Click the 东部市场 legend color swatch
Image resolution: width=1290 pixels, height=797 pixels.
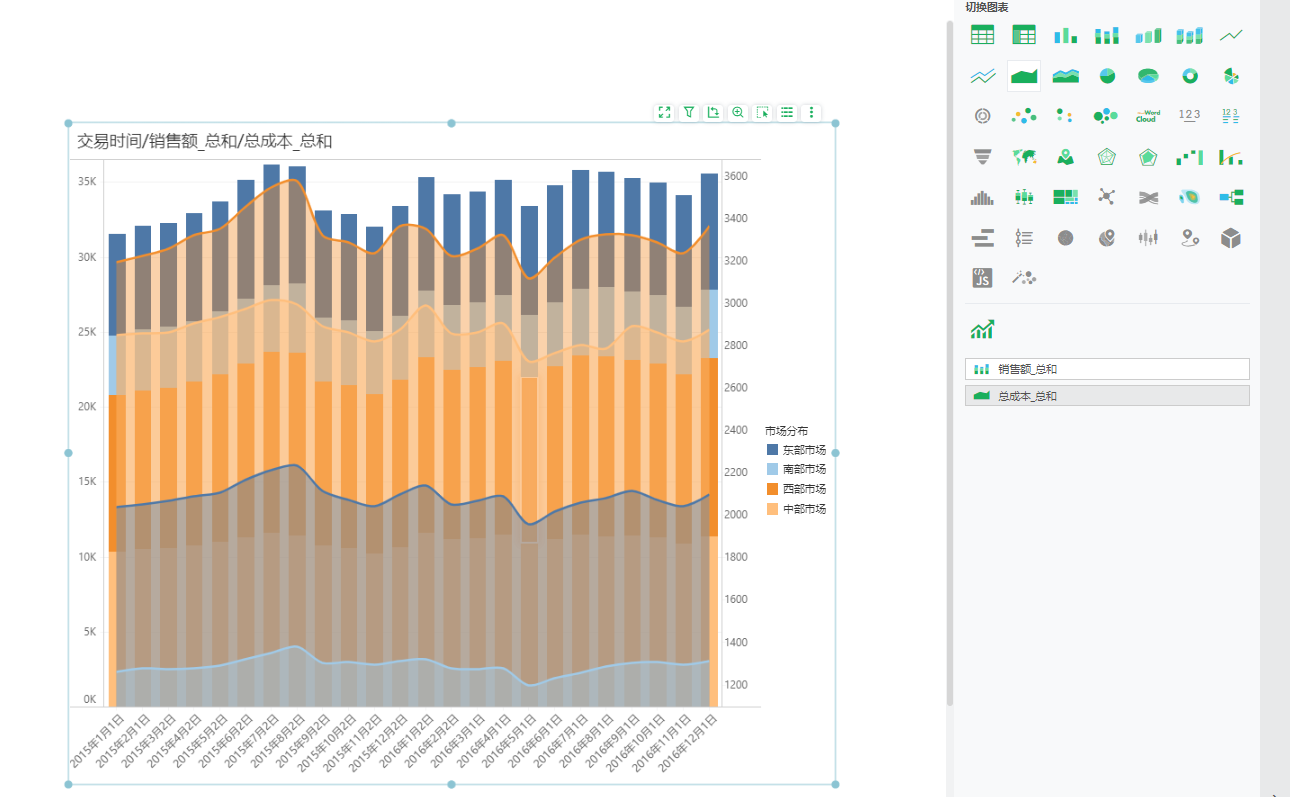pos(772,449)
